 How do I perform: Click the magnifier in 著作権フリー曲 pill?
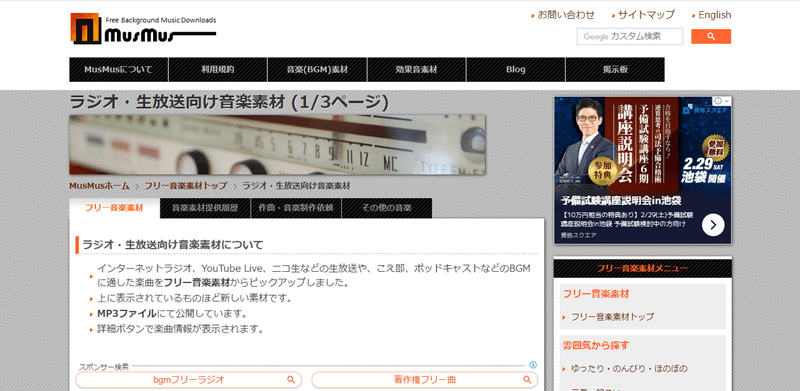click(x=527, y=380)
